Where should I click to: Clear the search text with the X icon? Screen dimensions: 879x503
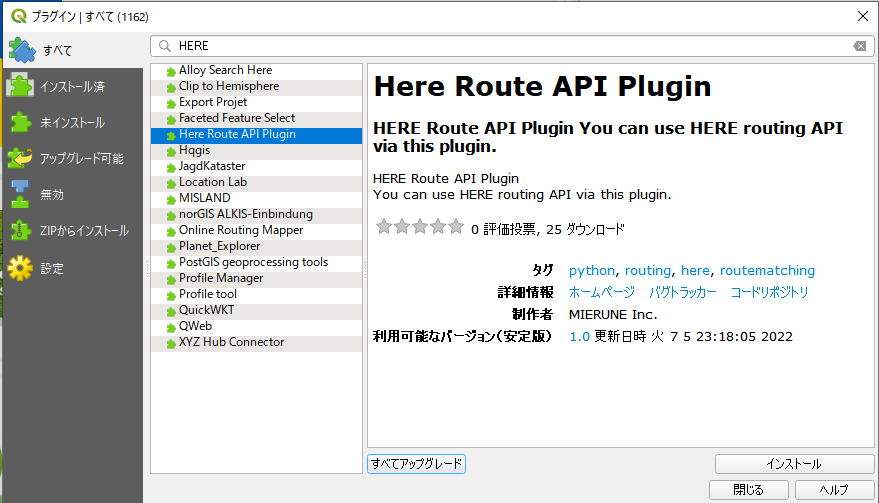coord(860,46)
